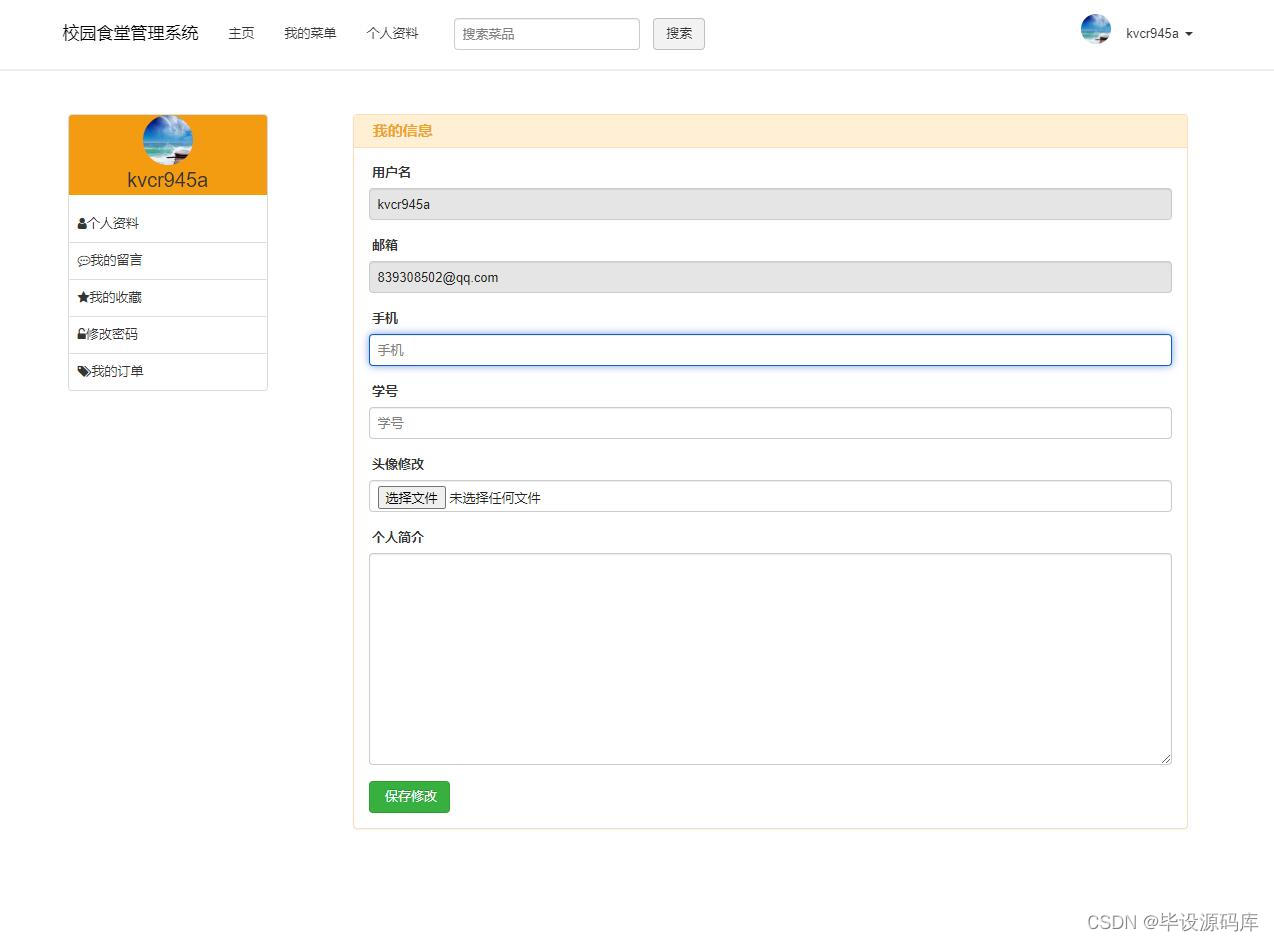Screen dimensions: 1274x941
Task: Click the 头像修改 label
Action: click(x=398, y=464)
